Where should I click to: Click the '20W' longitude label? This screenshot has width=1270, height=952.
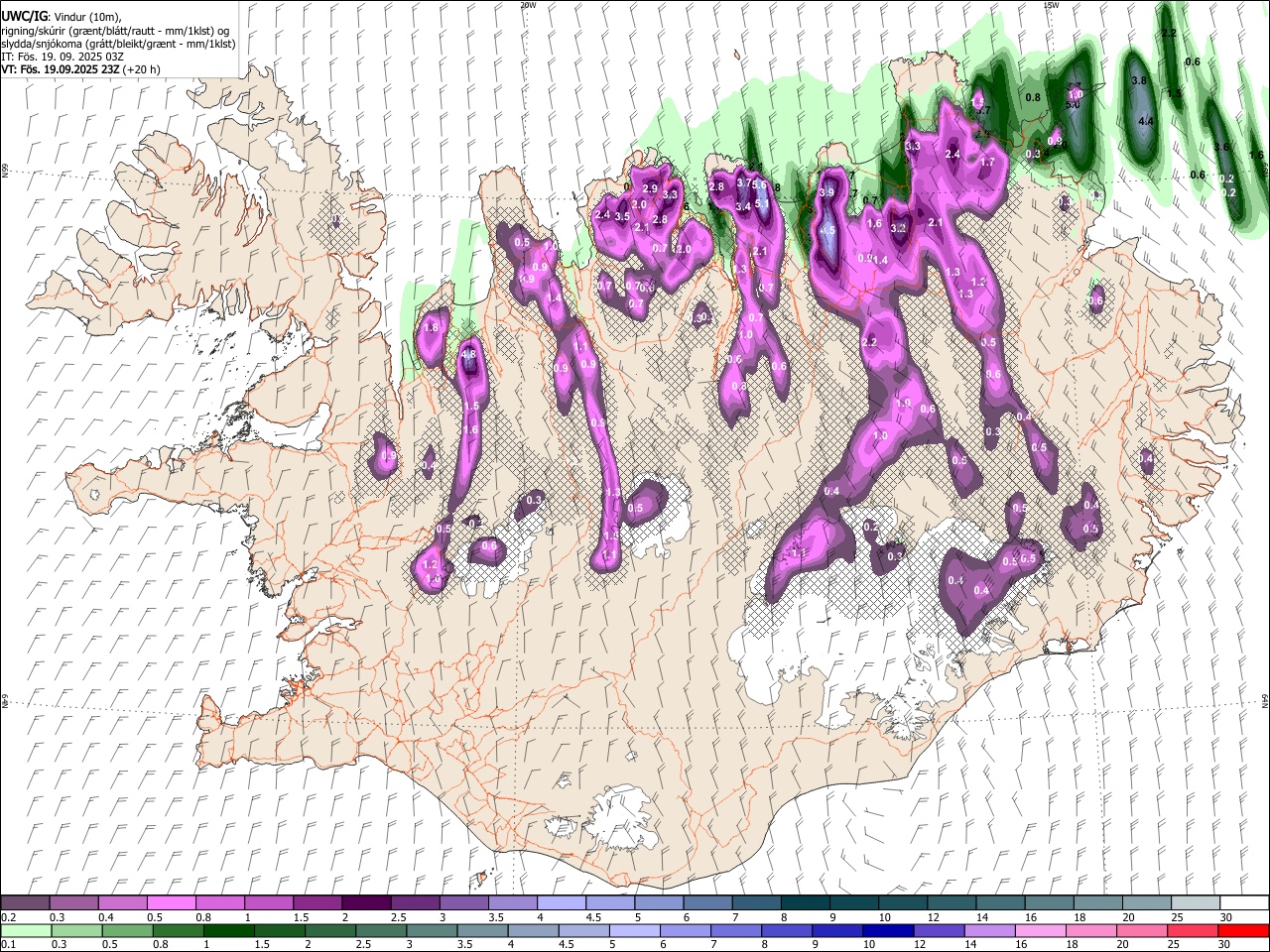tap(528, 5)
